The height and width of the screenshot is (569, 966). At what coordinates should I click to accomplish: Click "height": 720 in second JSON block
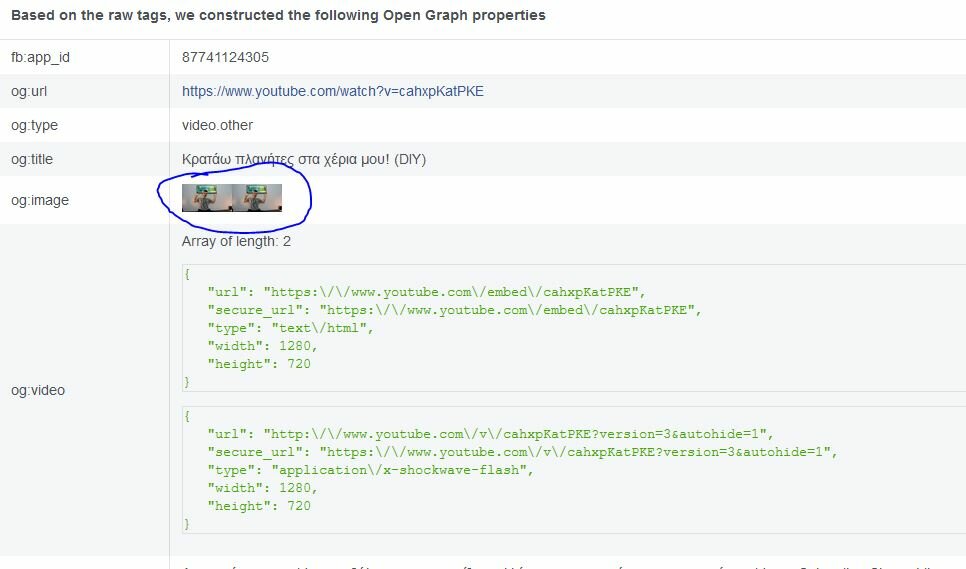(x=259, y=506)
